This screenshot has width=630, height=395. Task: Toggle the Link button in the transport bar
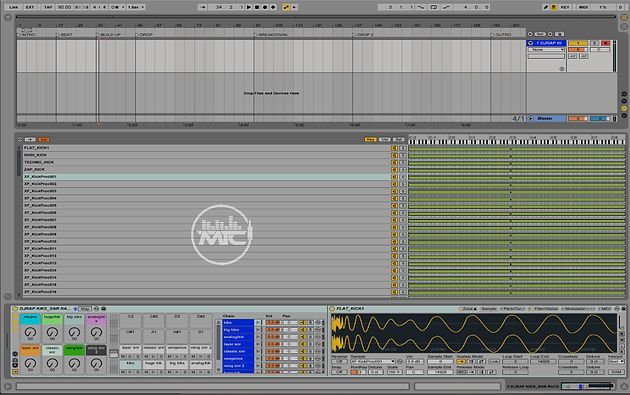tap(14, 7)
